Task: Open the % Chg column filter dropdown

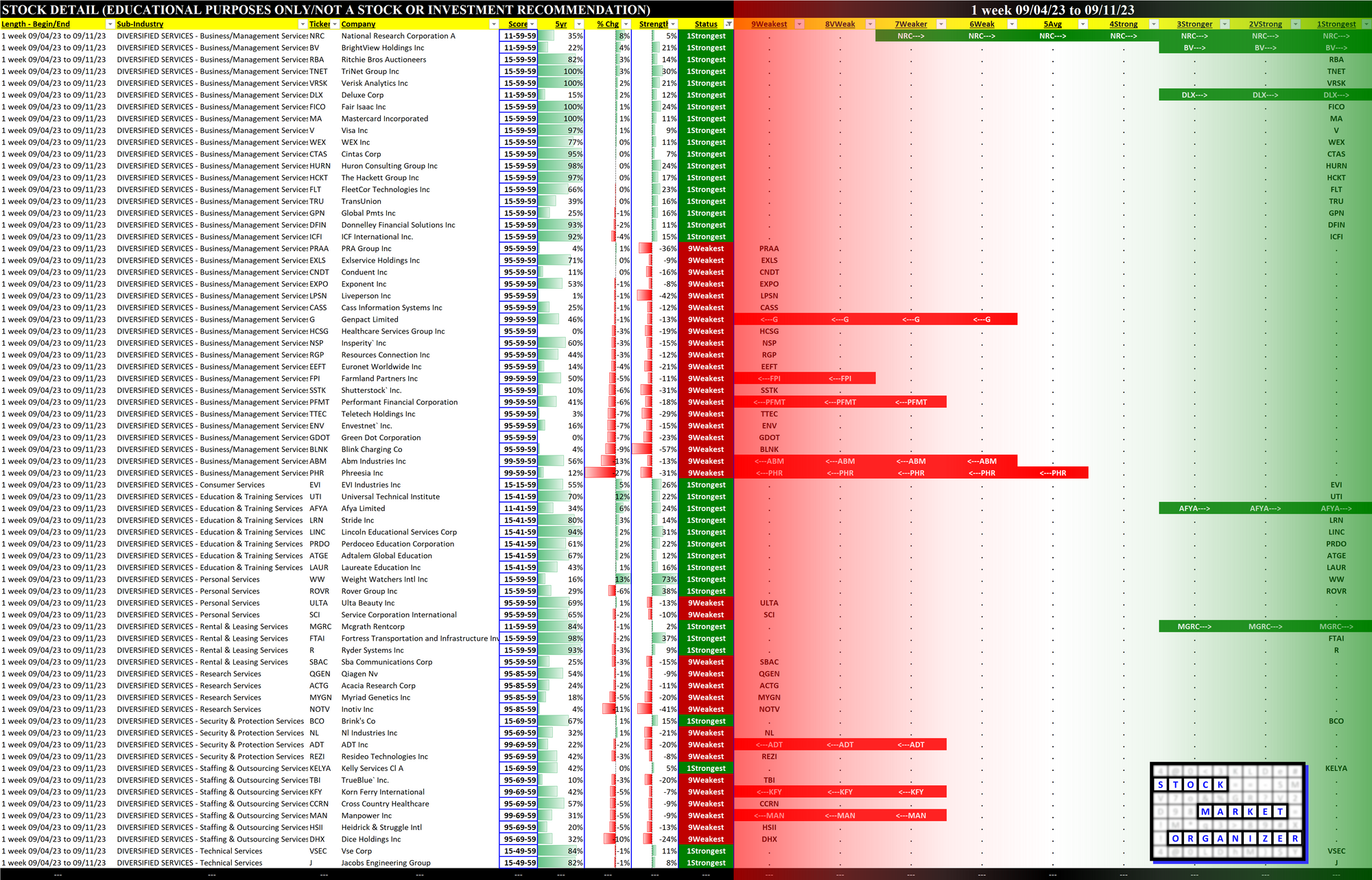Action: tap(626, 24)
